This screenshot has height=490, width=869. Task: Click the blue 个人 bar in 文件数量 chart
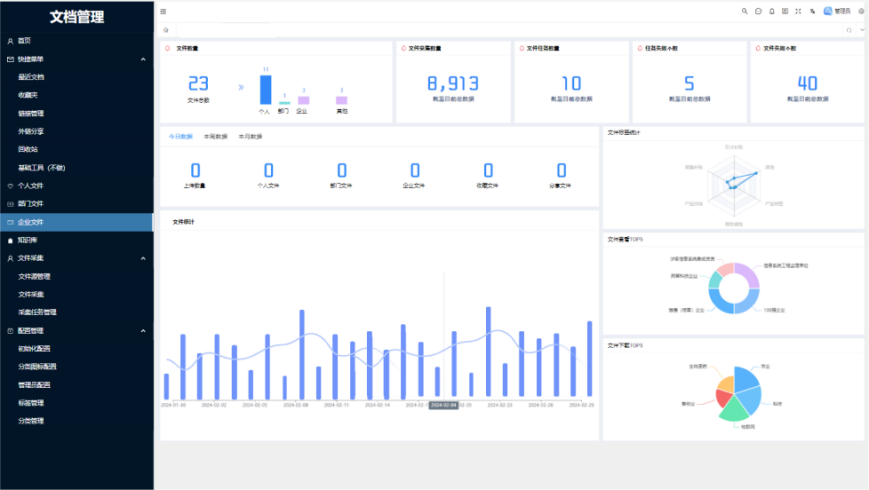point(265,89)
